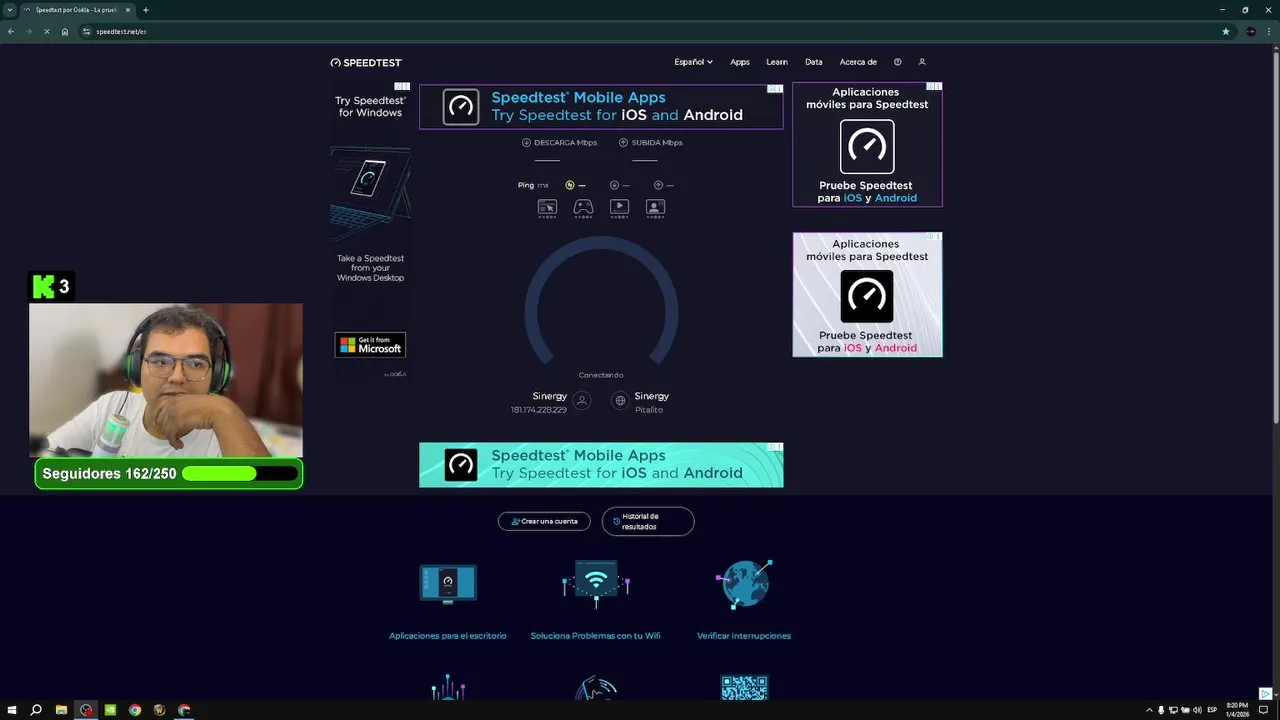
Task: Open Verificar interrupciones link
Action: coord(744,636)
